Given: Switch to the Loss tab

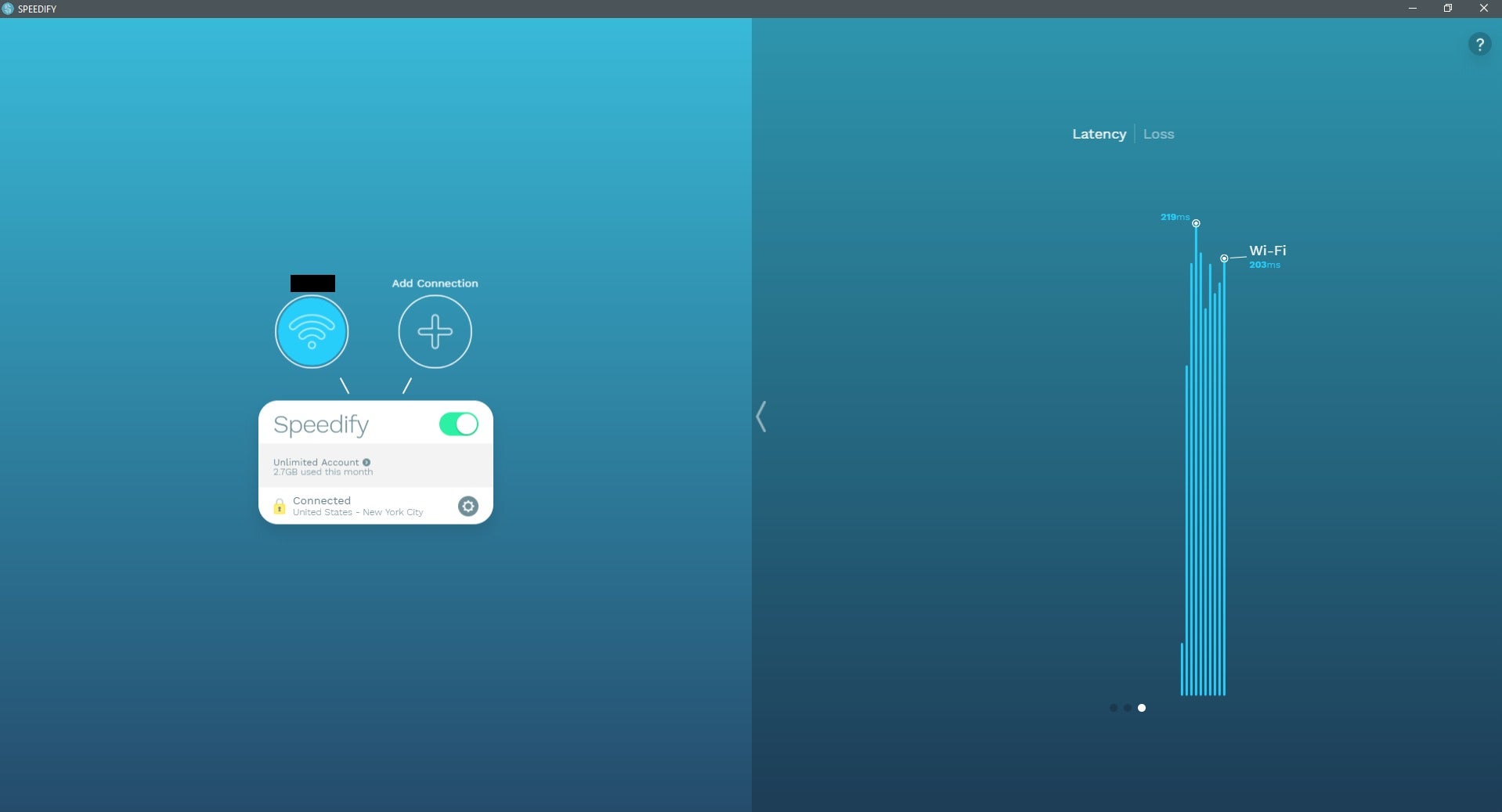Looking at the screenshot, I should [x=1158, y=134].
